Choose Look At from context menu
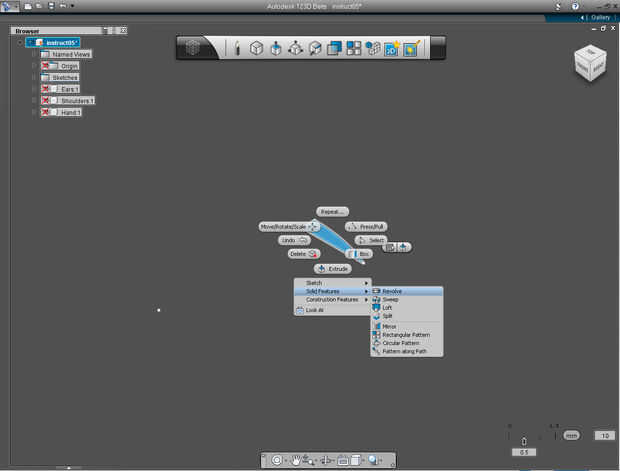 point(333,310)
